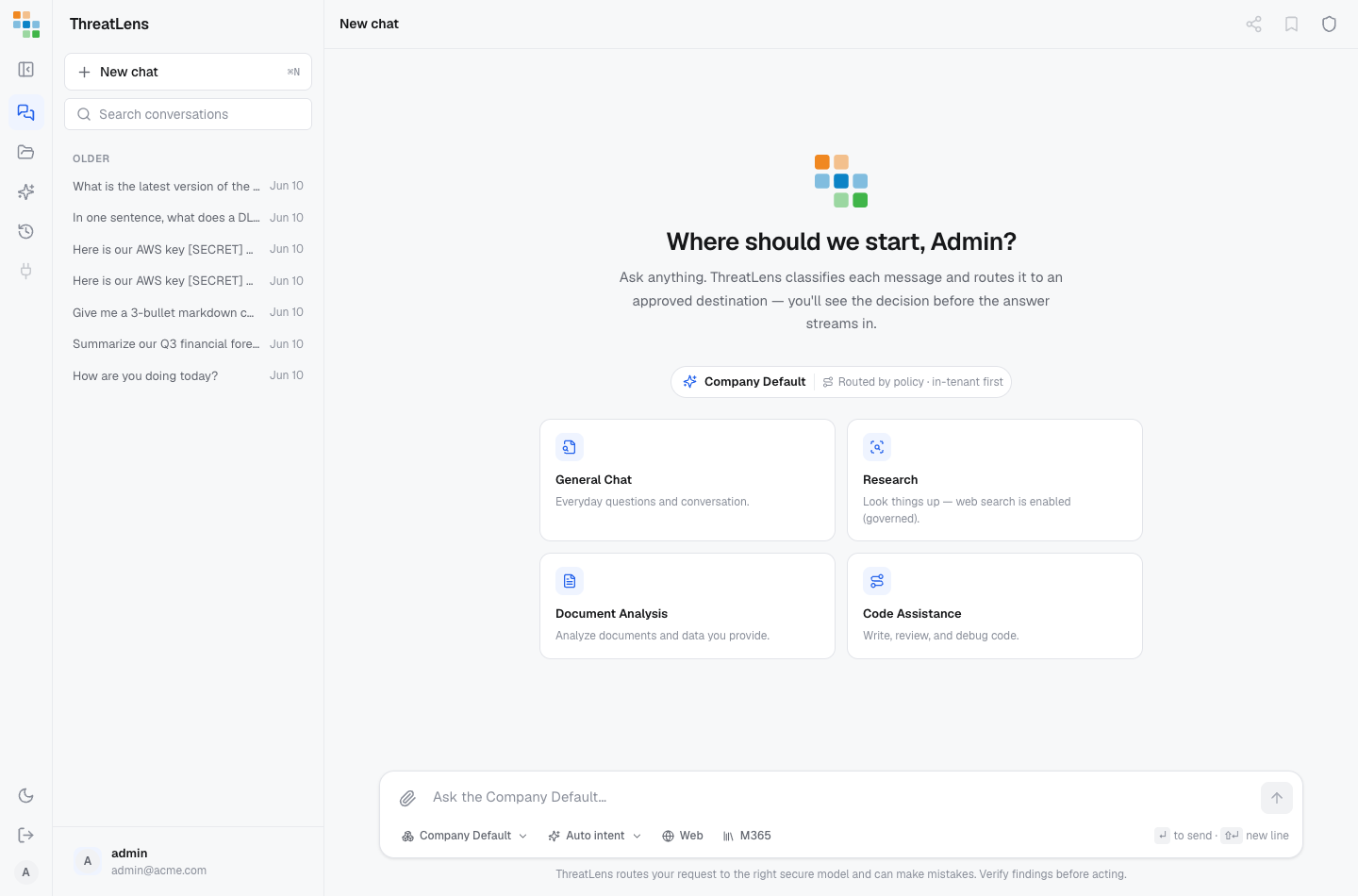This screenshot has width=1358, height=896.
Task: Open conversation 'Give me a 3-bullet markdown'
Action: click(x=188, y=313)
